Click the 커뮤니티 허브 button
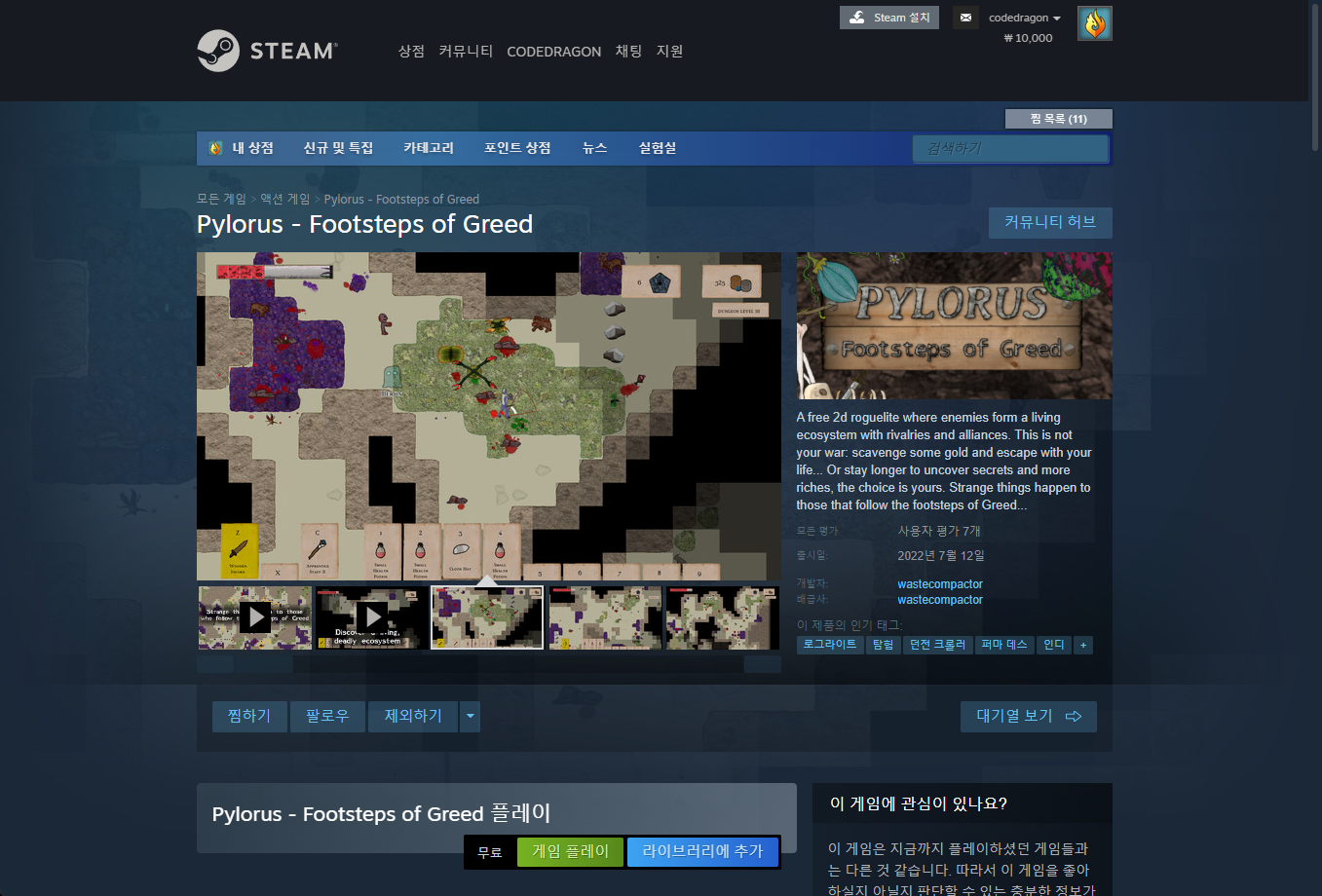This screenshot has width=1322, height=896. click(x=1050, y=222)
